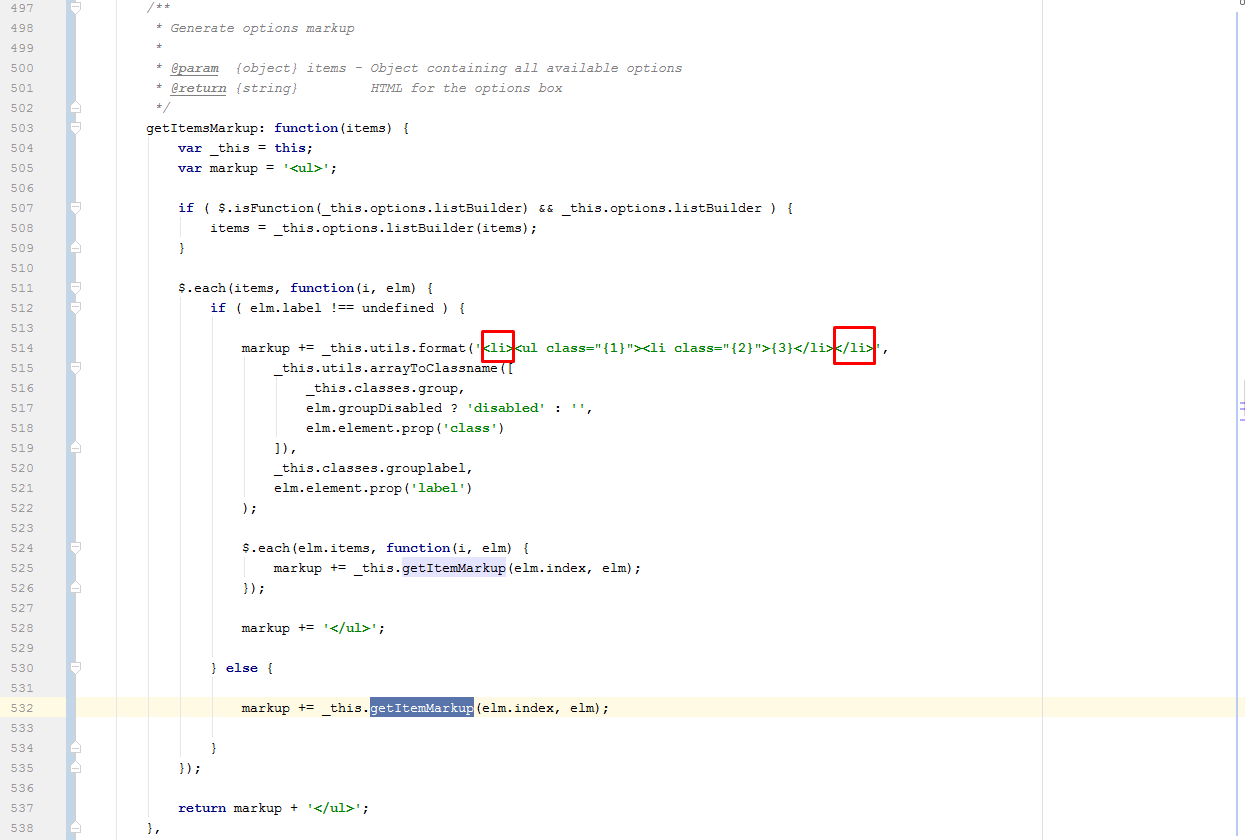Click the red-boxed closing </li> token on line 514

coord(854,346)
